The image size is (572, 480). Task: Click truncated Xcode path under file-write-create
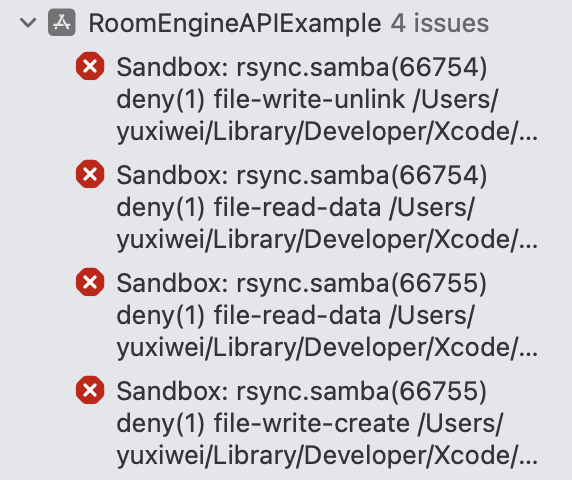click(327, 456)
